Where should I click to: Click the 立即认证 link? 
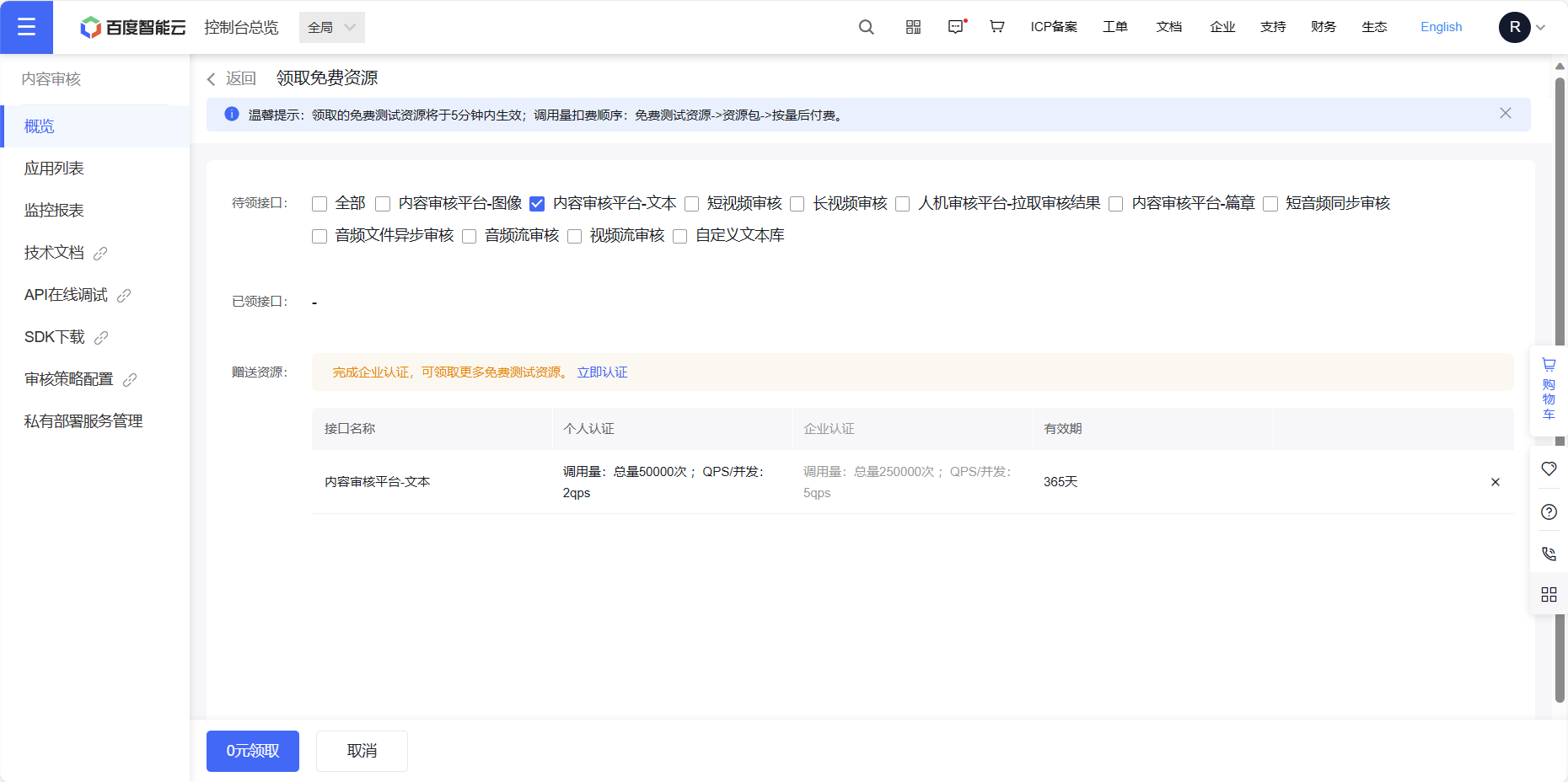click(602, 372)
